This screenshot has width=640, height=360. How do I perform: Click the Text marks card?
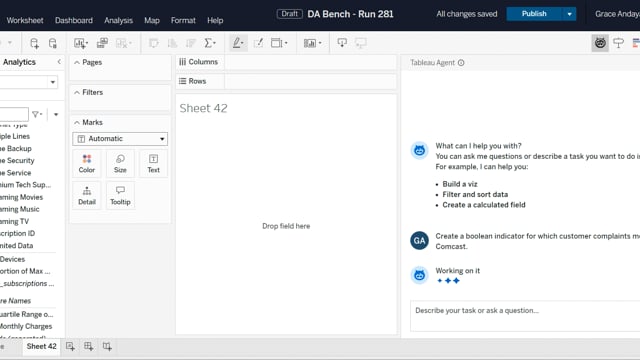pos(153,163)
